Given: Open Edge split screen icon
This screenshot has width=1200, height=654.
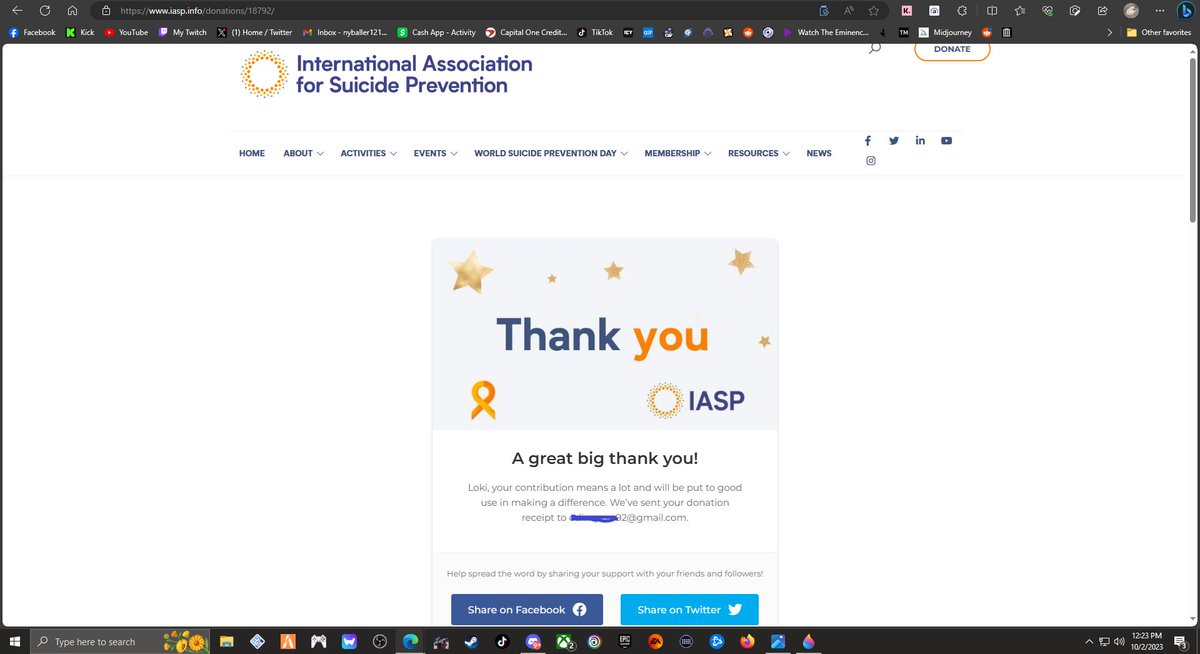Looking at the screenshot, I should 992,11.
